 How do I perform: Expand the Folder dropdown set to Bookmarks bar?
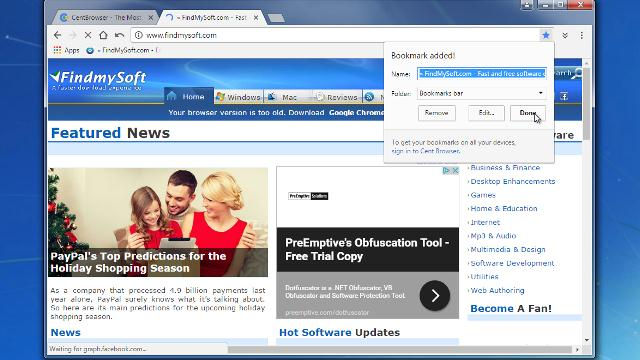pyautogui.click(x=482, y=93)
